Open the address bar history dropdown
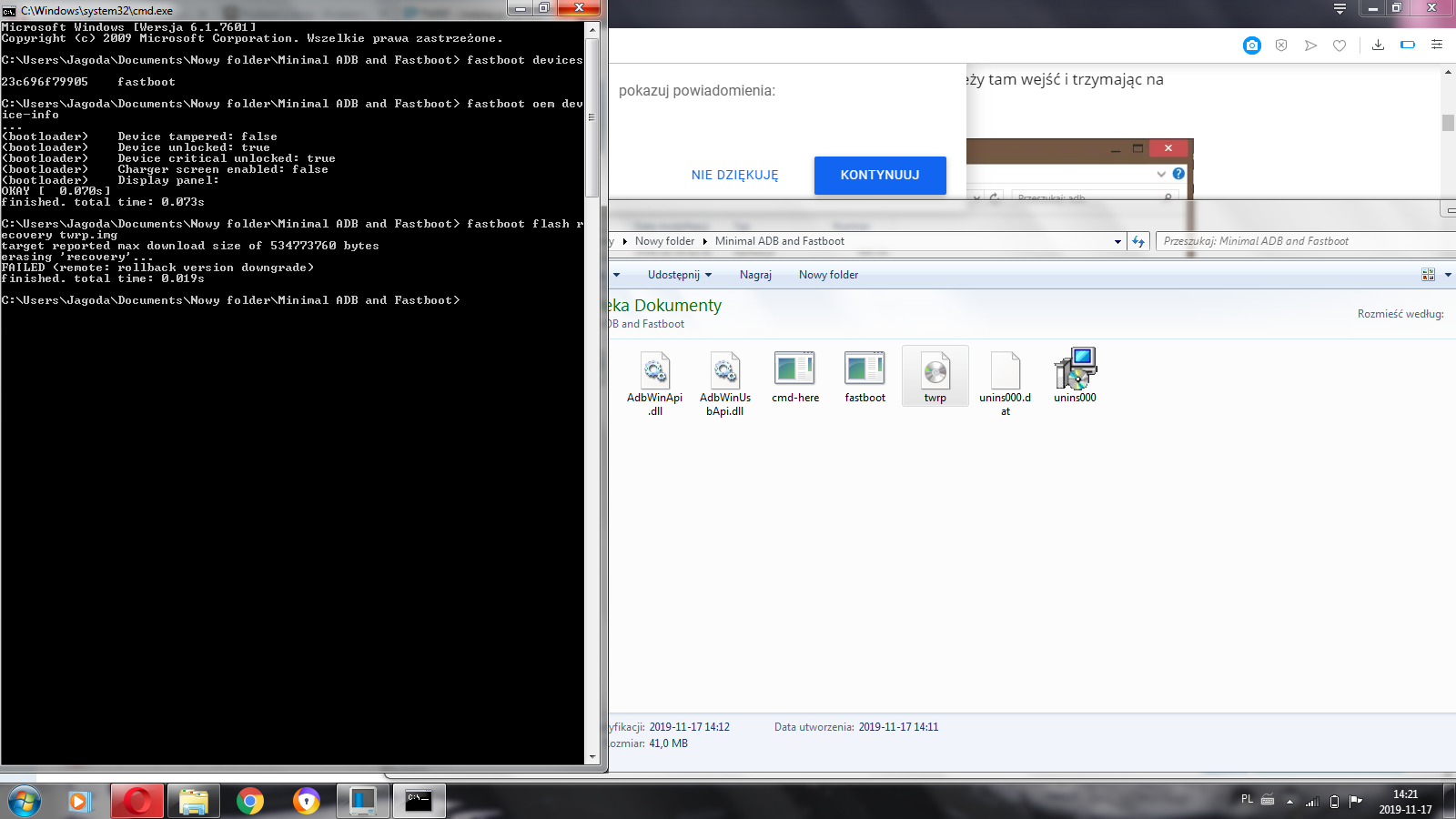The image size is (1456, 819). tap(1117, 241)
